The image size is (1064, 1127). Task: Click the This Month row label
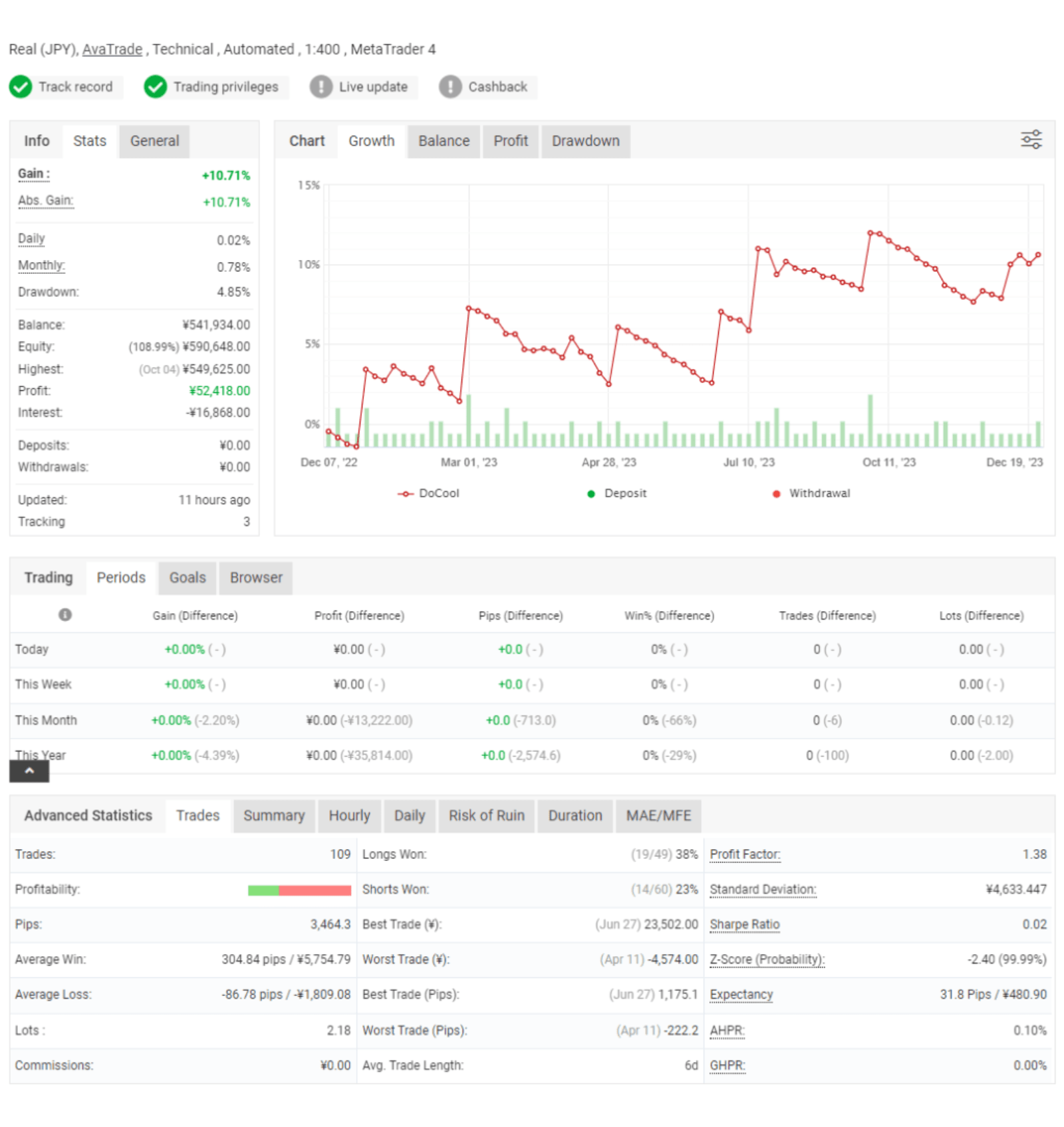tap(46, 721)
